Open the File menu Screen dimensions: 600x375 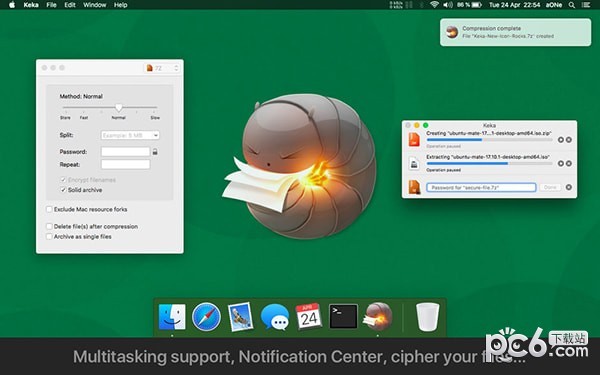click(x=51, y=5)
